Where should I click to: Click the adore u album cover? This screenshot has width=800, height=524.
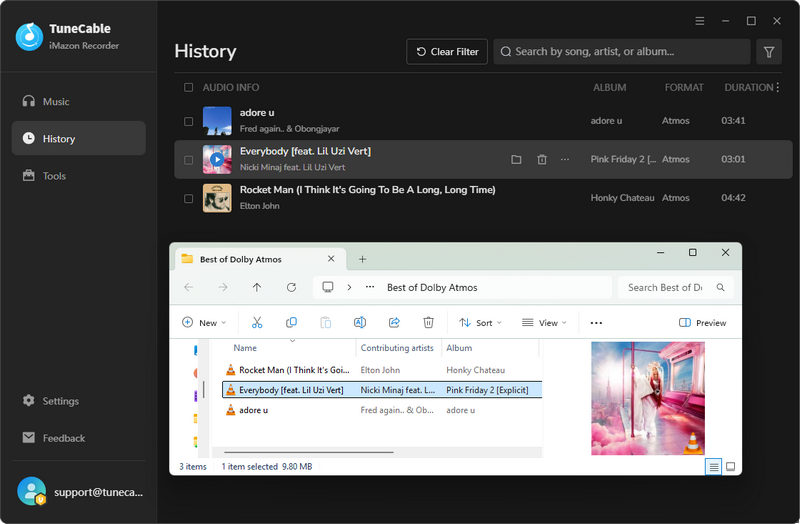point(217,121)
